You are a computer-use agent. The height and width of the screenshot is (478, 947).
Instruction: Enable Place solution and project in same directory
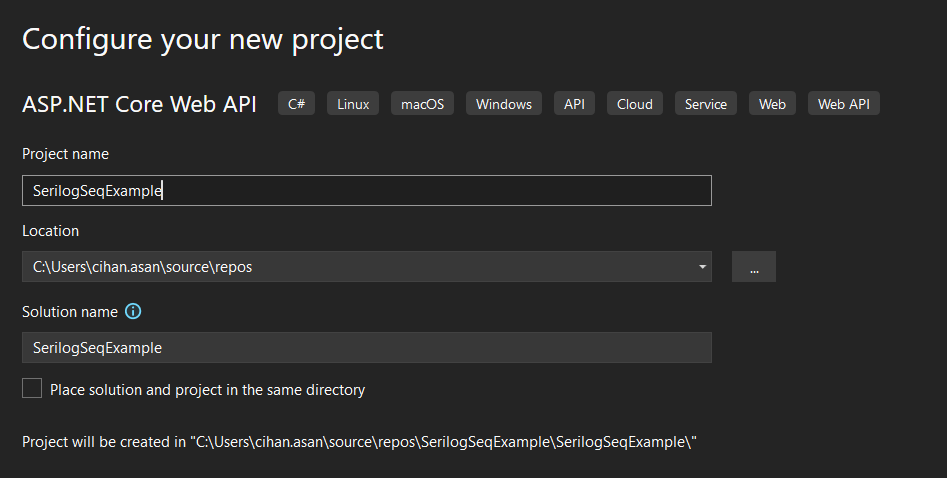pyautogui.click(x=32, y=389)
